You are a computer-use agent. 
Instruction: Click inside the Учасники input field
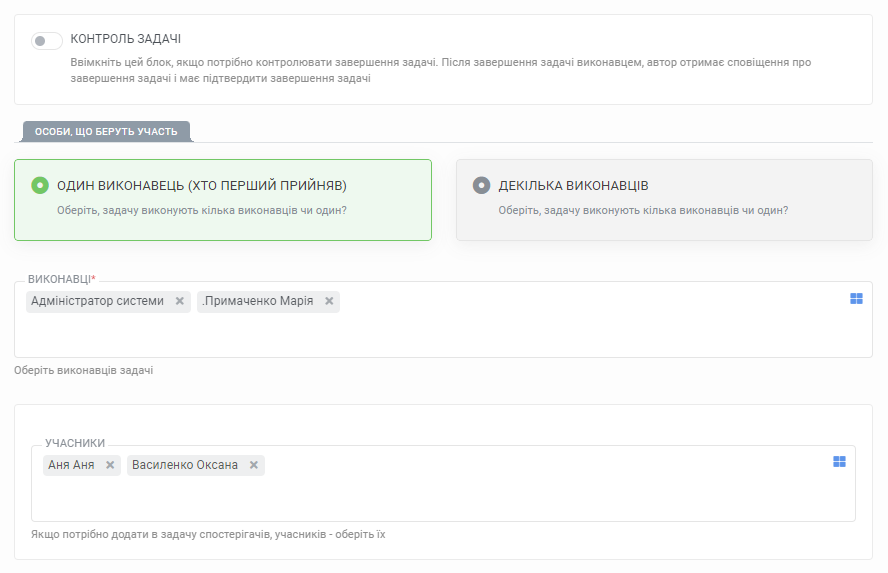coord(443,483)
